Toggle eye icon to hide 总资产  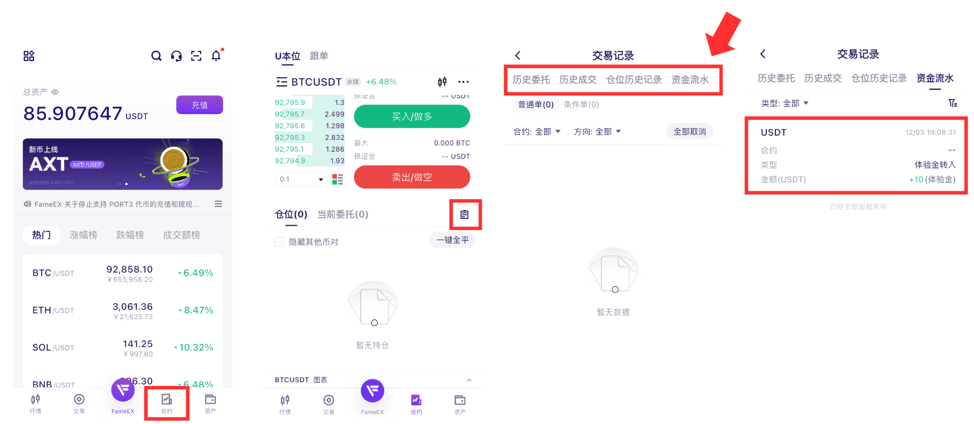tap(55, 92)
